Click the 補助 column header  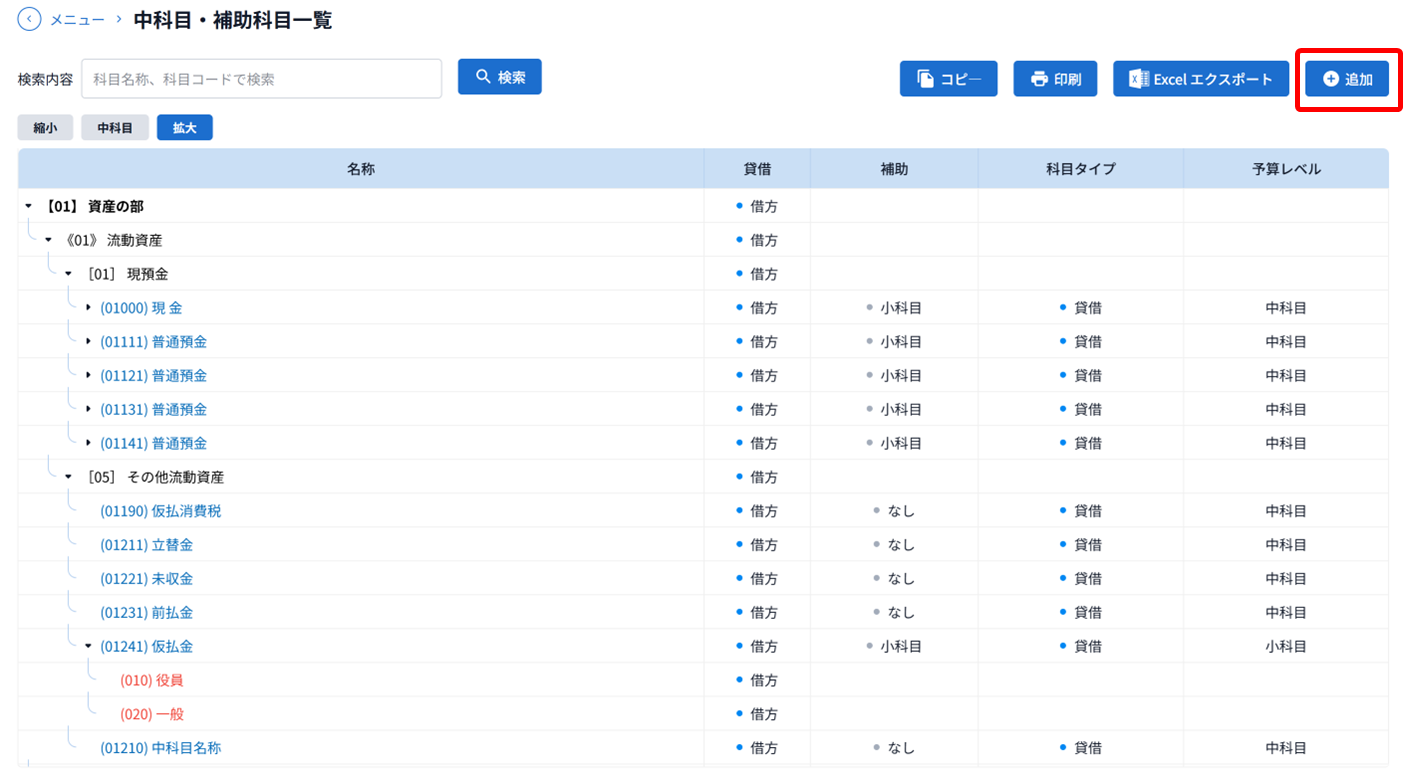(x=894, y=169)
